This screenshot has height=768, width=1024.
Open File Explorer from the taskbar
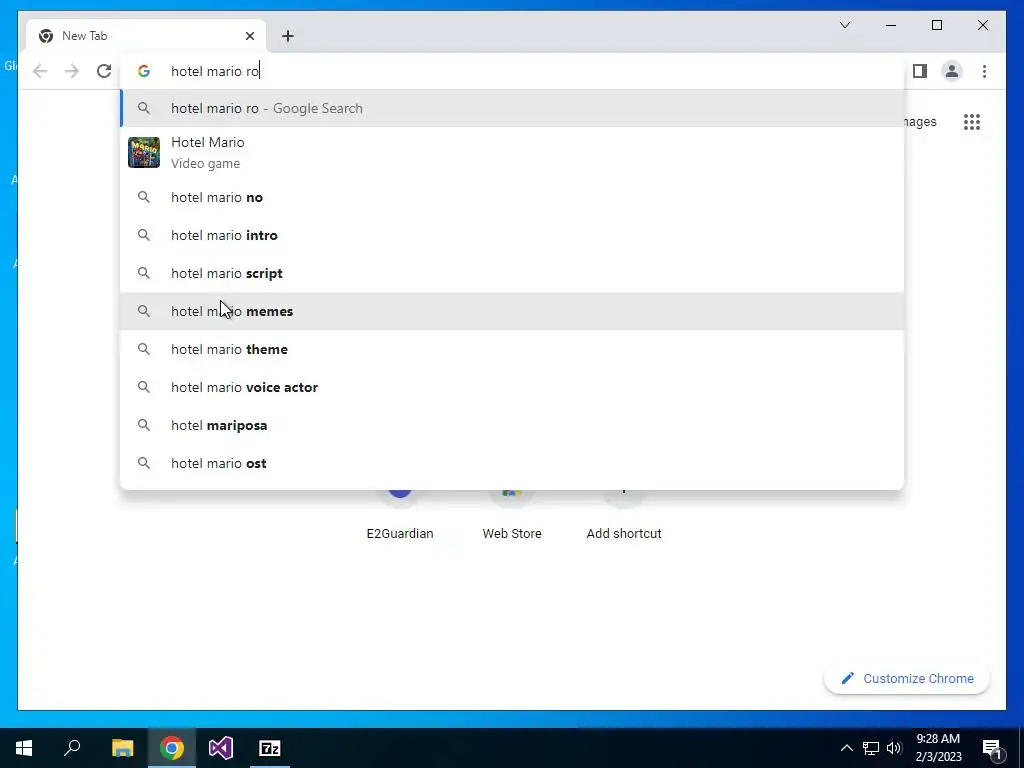click(122, 748)
